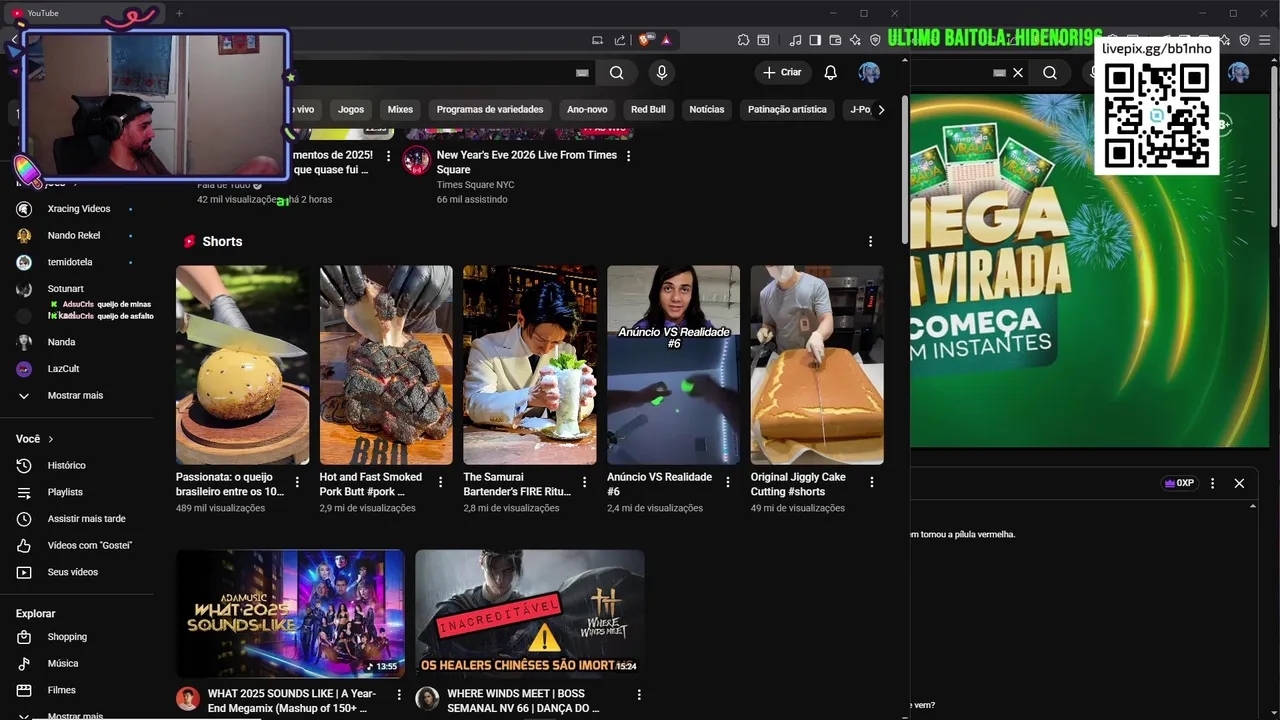Open the Playlists page
Viewport: 1280px width, 720px height.
pos(65,492)
